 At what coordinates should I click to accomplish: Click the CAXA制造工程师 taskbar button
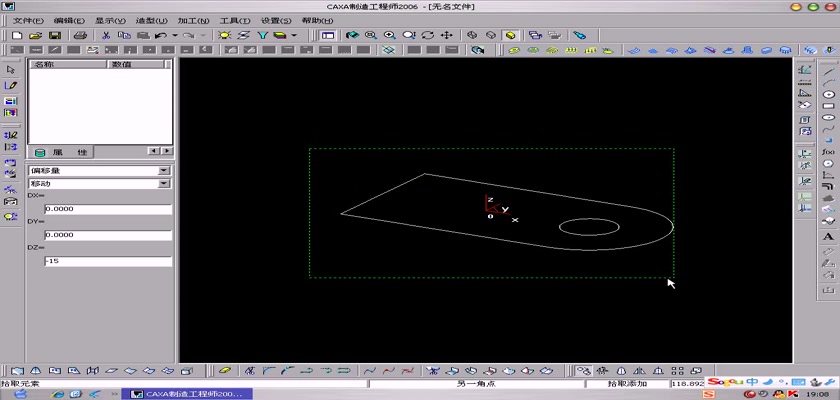[185, 394]
